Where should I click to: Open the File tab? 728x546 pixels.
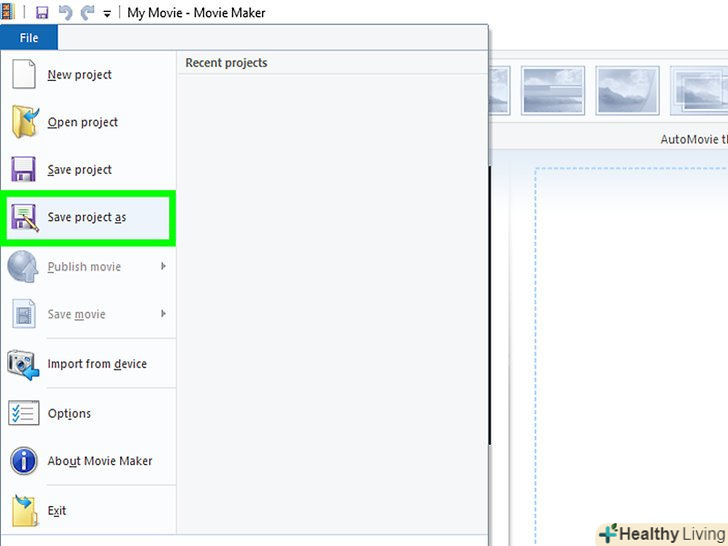pos(29,38)
